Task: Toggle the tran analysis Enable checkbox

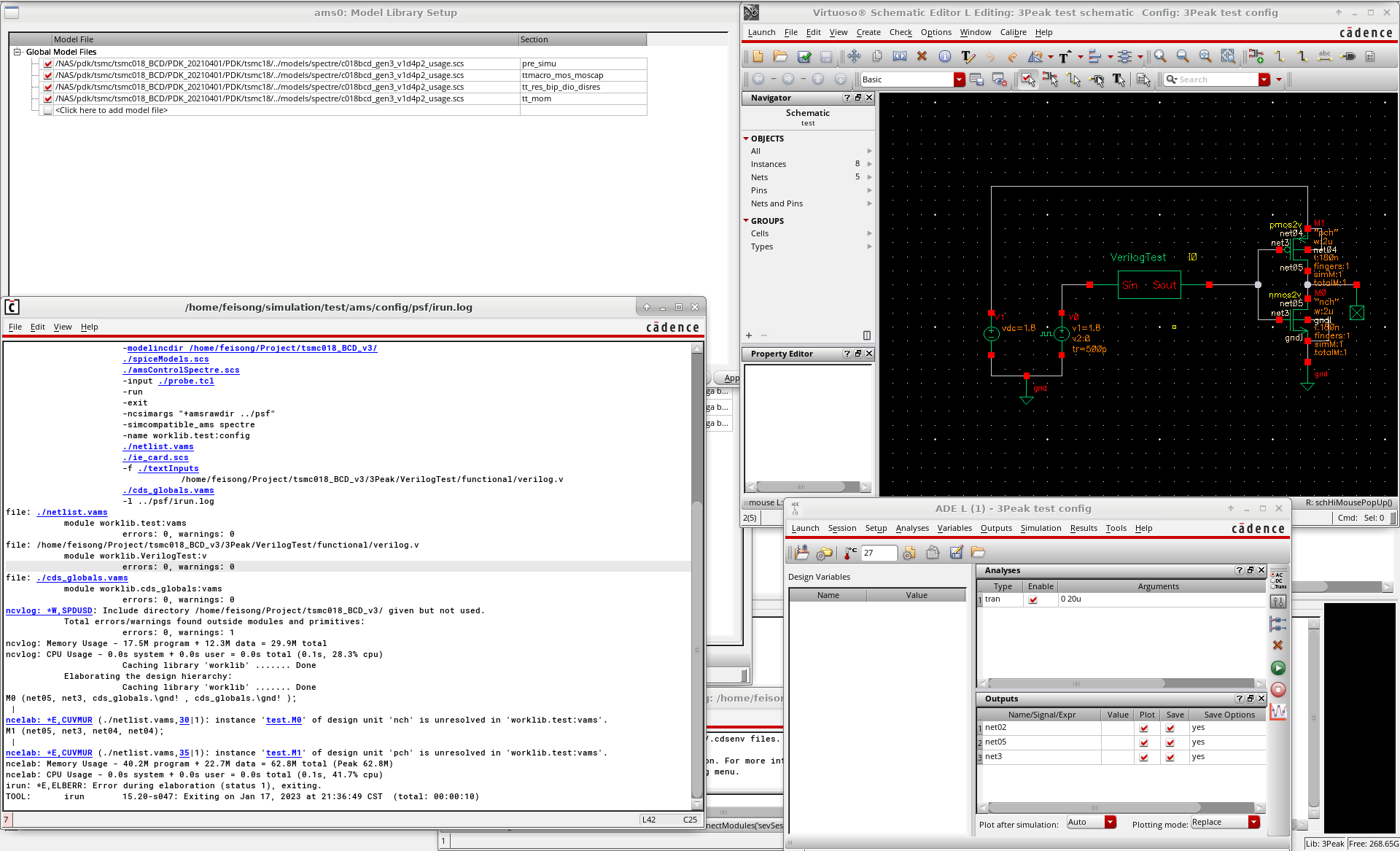Action: (1032, 600)
